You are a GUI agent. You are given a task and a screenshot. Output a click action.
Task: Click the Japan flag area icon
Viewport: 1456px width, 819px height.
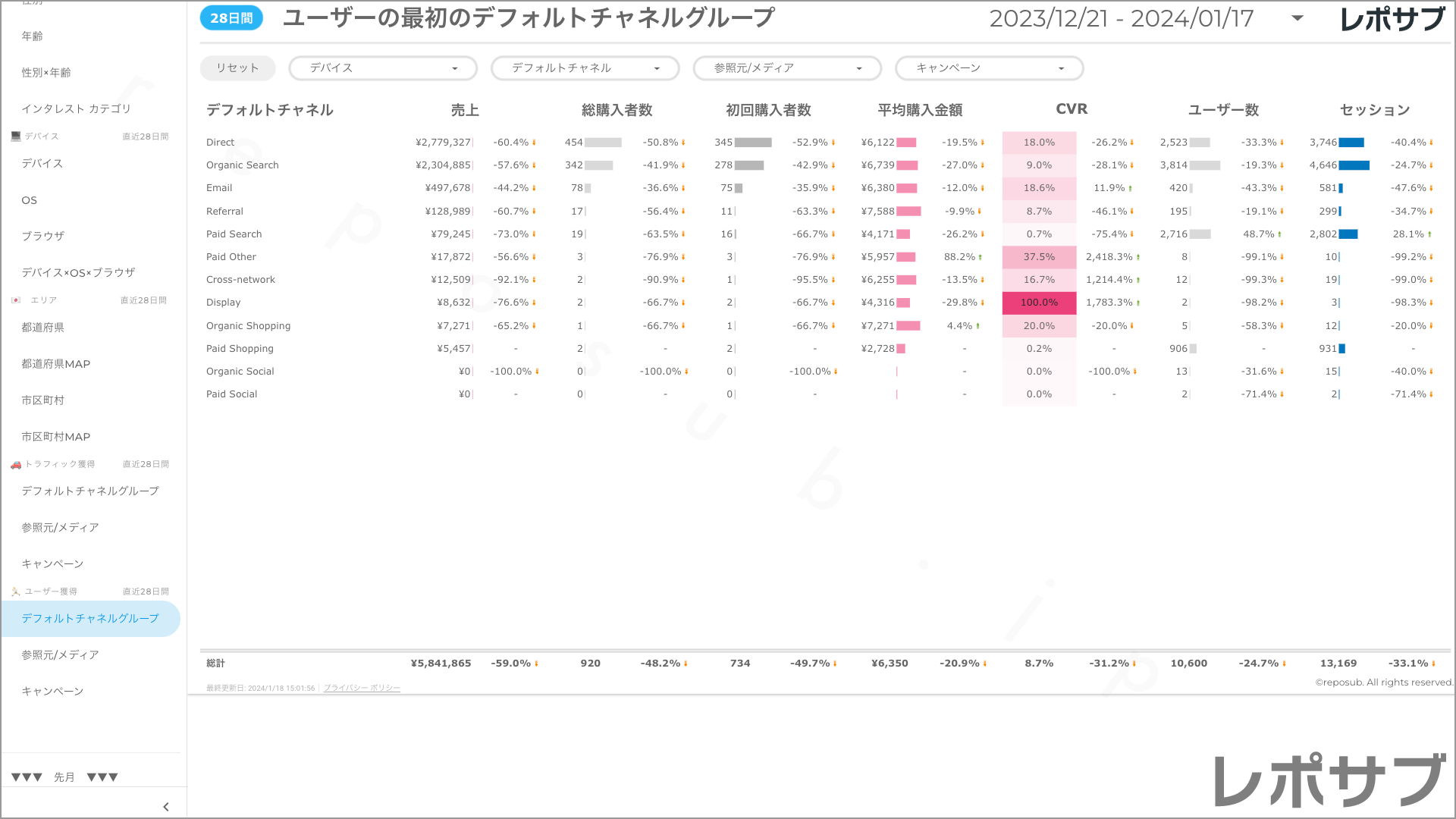coord(16,300)
